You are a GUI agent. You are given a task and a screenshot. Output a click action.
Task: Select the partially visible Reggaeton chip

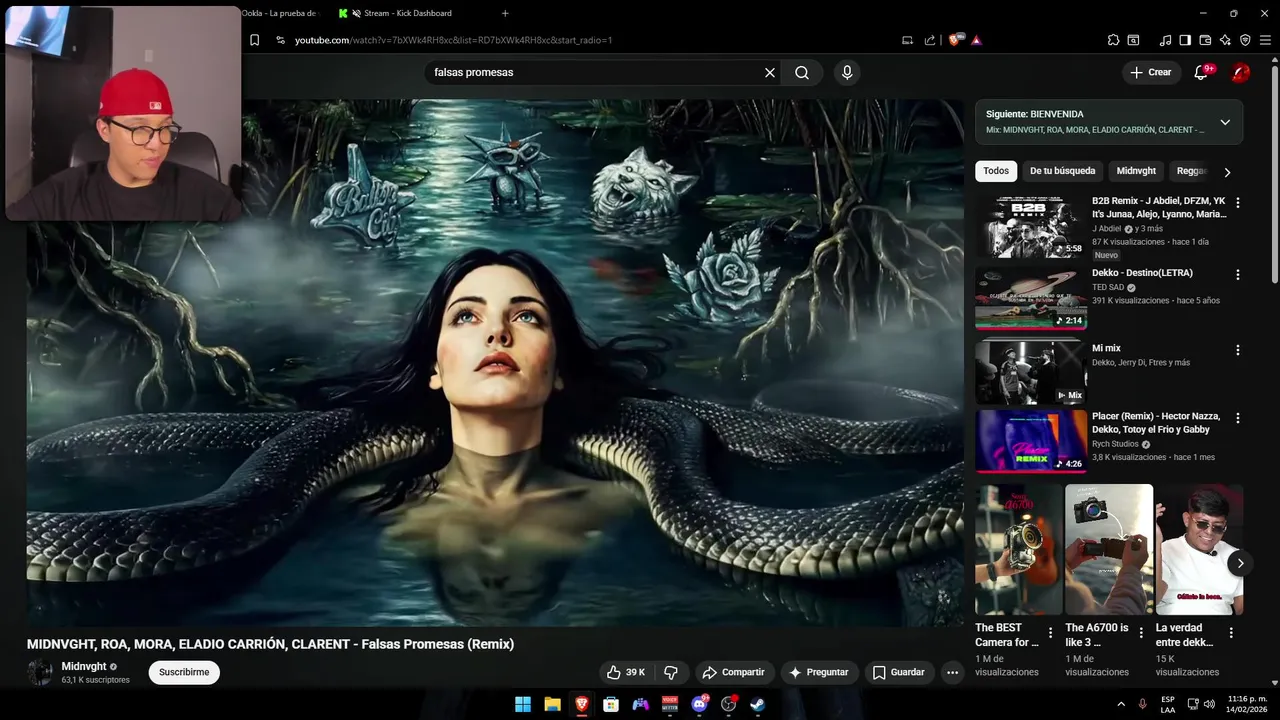point(1191,171)
